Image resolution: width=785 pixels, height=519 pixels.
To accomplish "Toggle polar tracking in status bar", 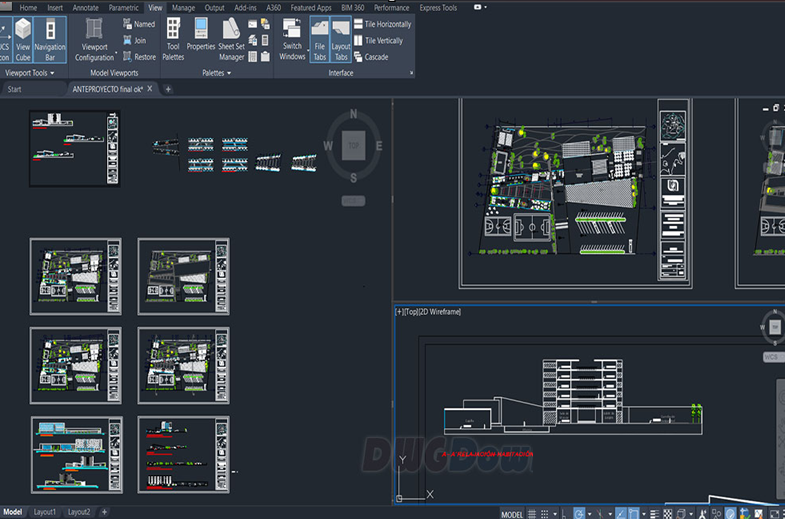I will 579,513.
